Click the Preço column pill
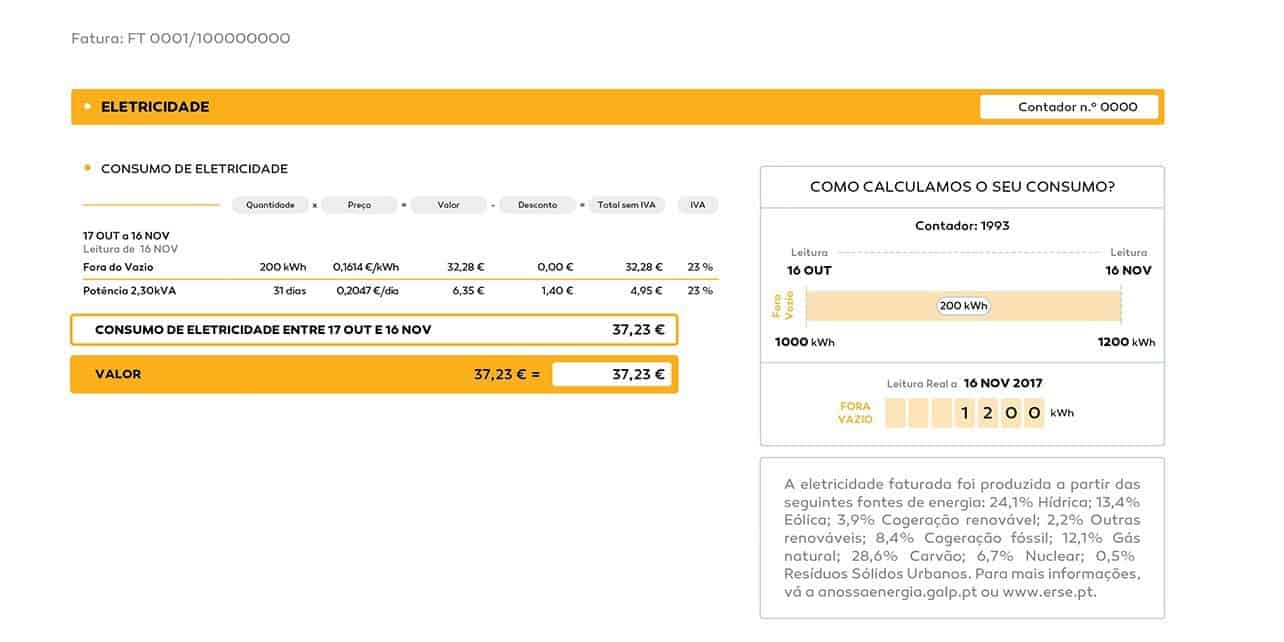The image size is (1284, 642). click(359, 205)
